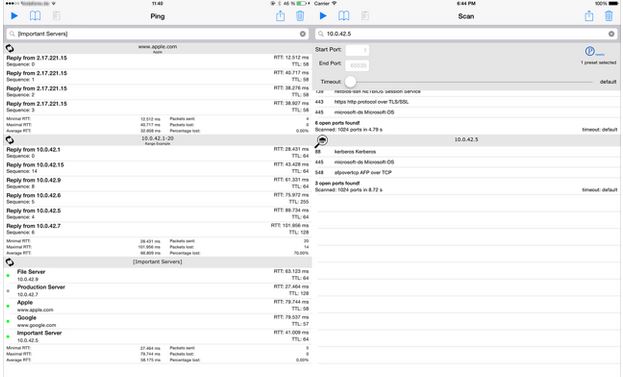Re-run ping for www.apple.com section
Screen dimensions: 623x377
click(x=10, y=48)
